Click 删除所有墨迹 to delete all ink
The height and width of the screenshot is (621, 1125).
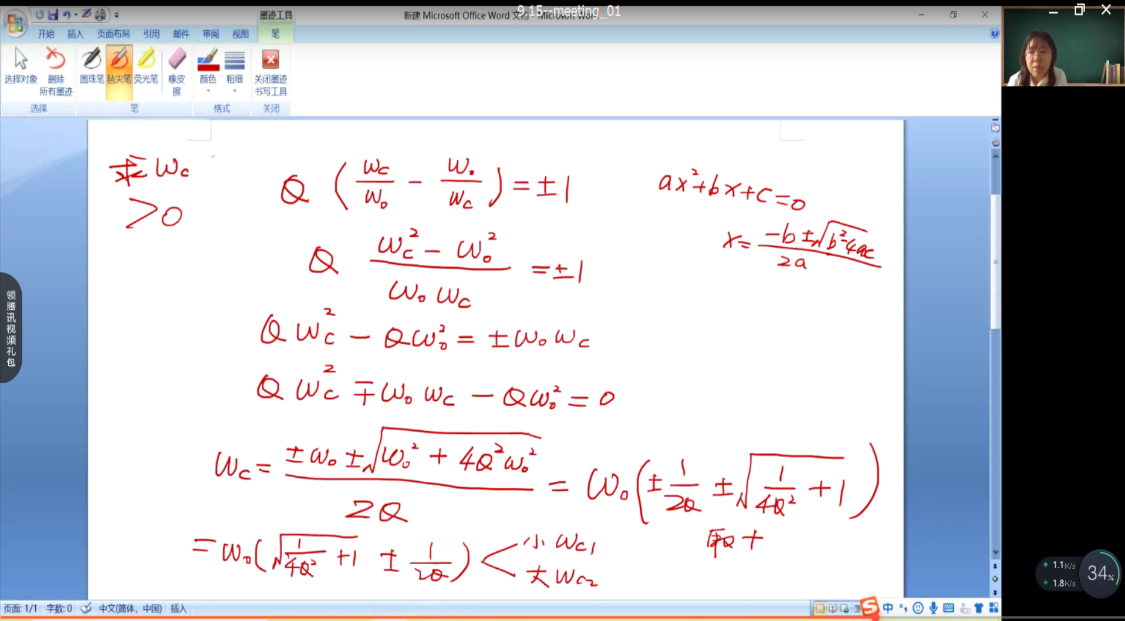[56, 70]
